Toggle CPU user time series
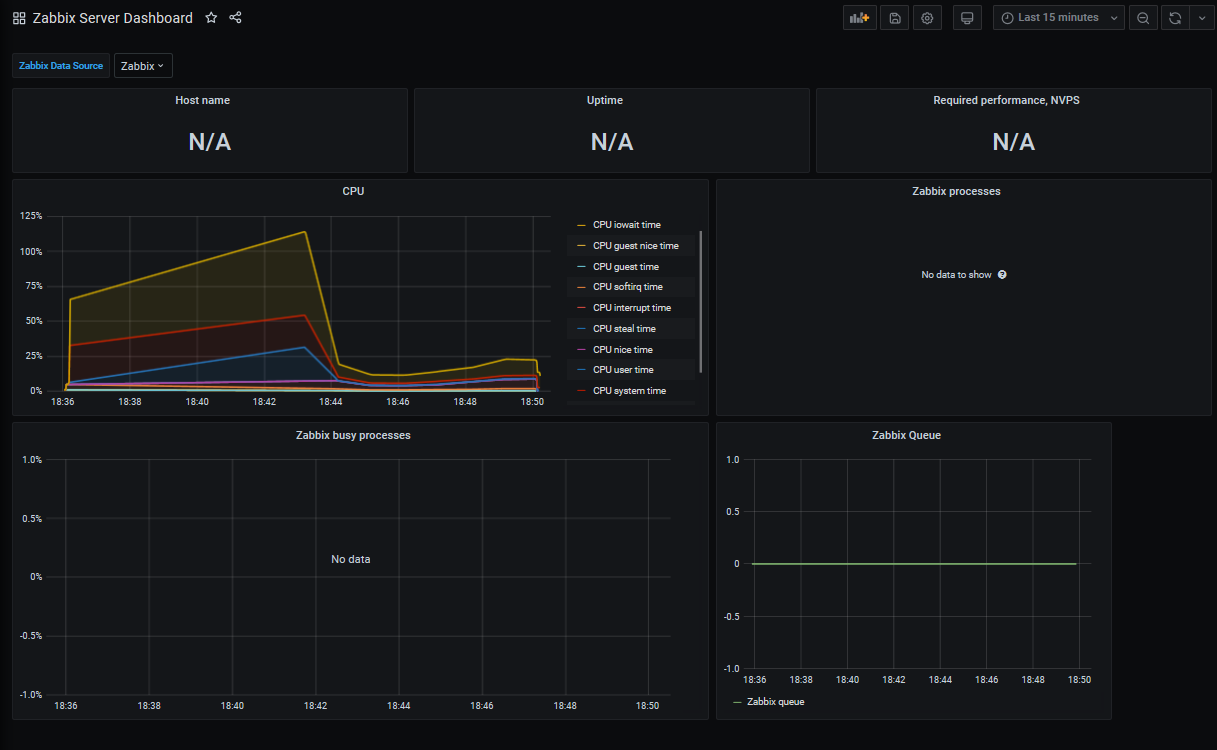The height and width of the screenshot is (750, 1217). [x=623, y=370]
